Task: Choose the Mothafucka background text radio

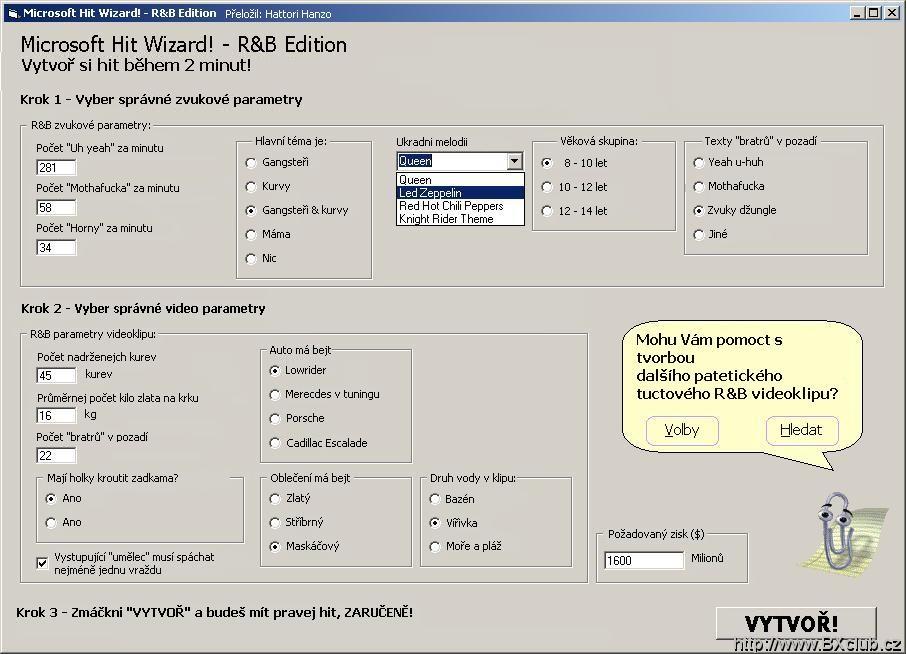Action: (x=699, y=187)
